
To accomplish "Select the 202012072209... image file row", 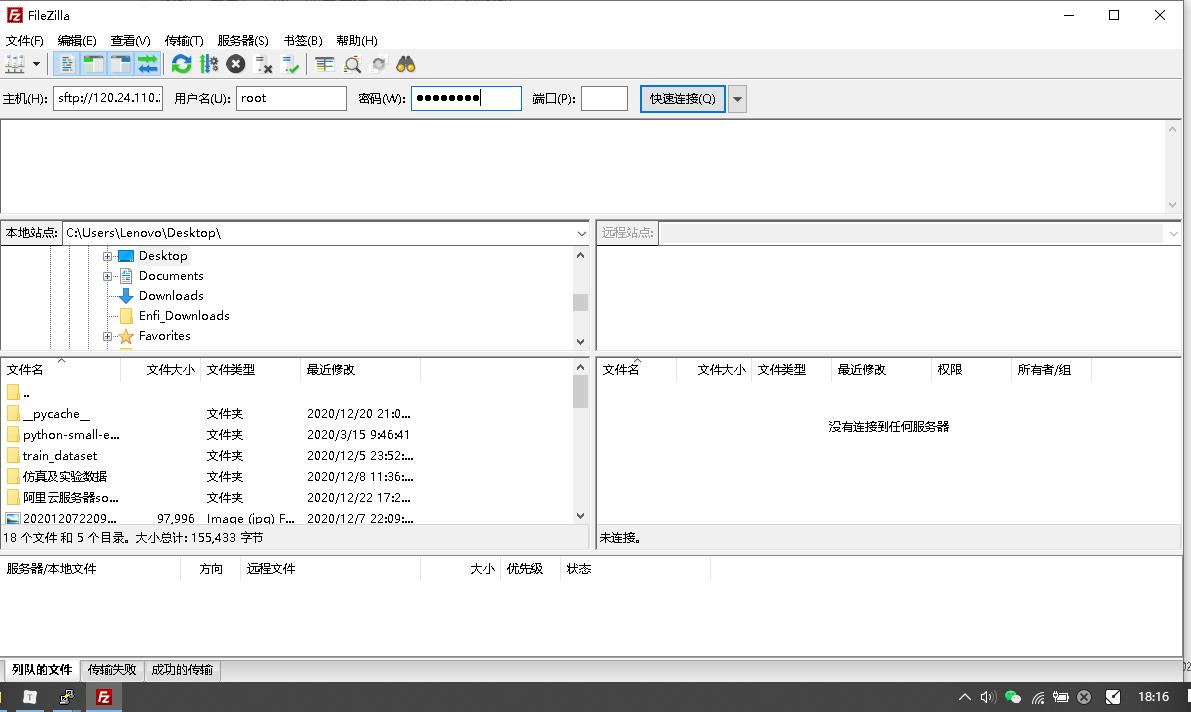I will (x=286, y=518).
